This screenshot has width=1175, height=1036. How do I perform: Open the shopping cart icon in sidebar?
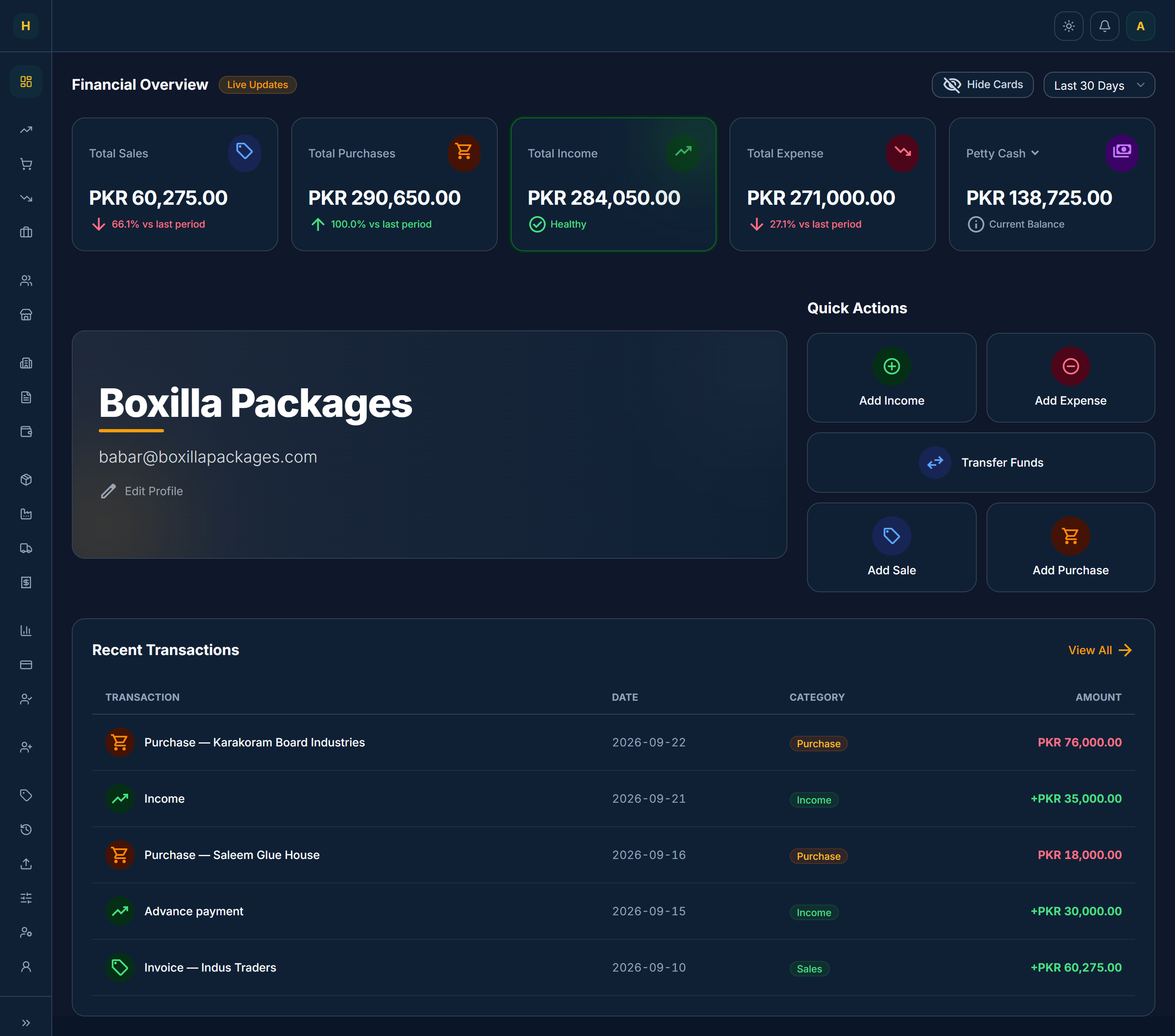tap(26, 164)
